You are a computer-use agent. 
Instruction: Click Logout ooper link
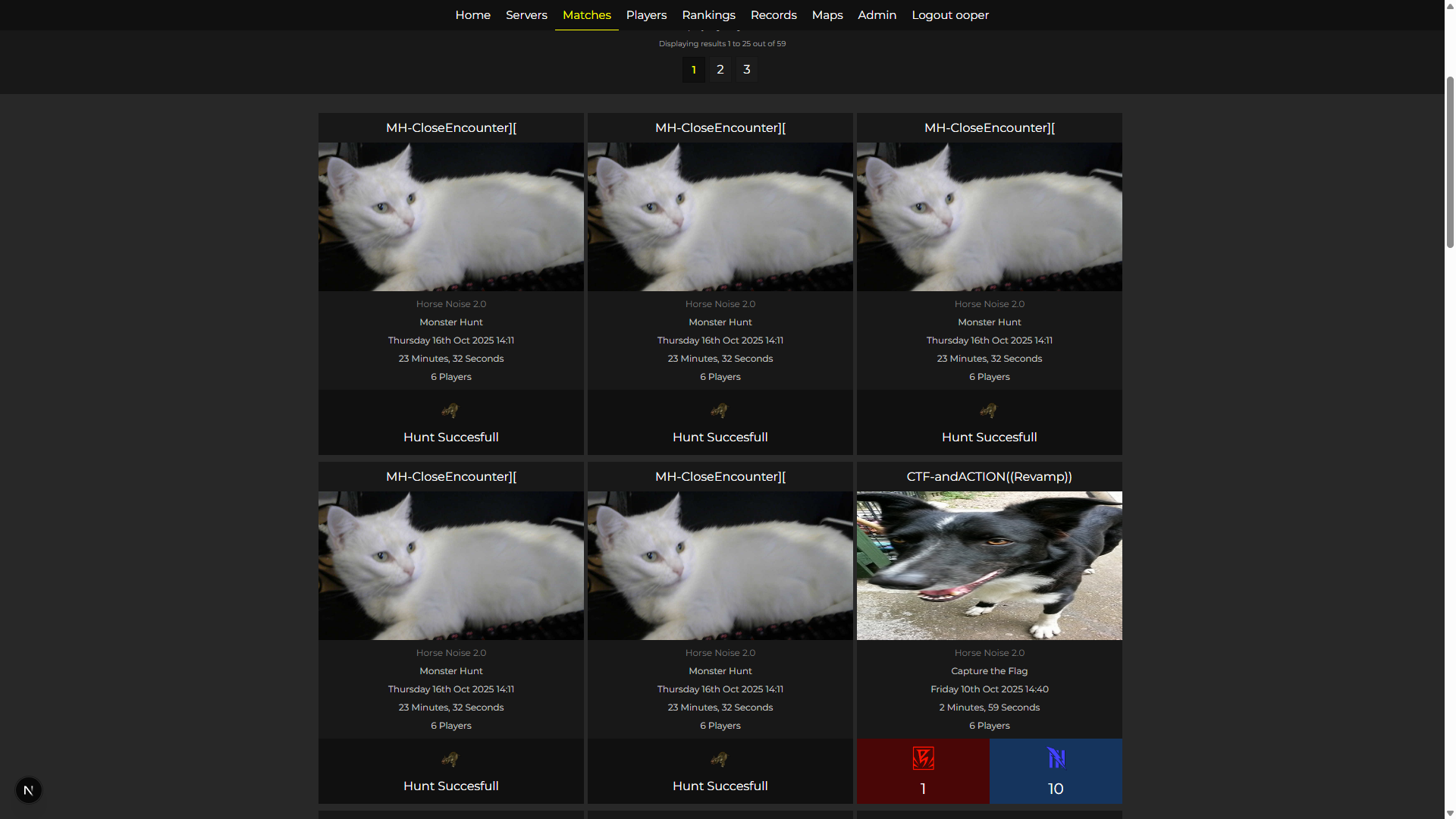point(949,15)
